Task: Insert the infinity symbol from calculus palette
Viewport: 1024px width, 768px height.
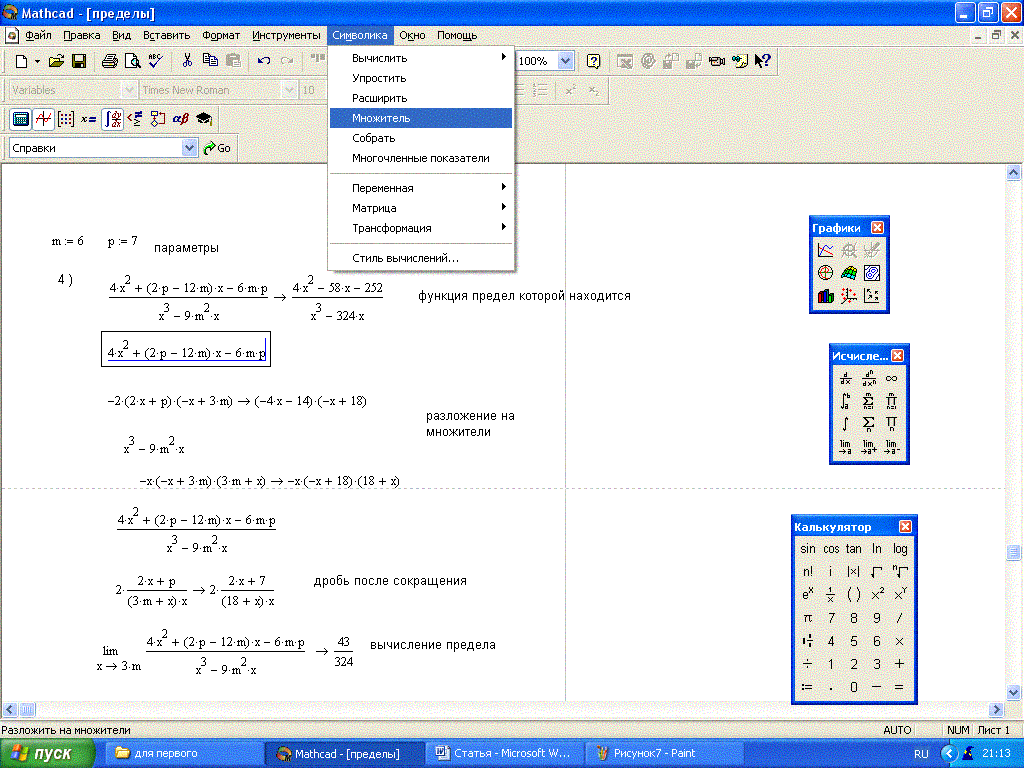Action: pos(891,378)
